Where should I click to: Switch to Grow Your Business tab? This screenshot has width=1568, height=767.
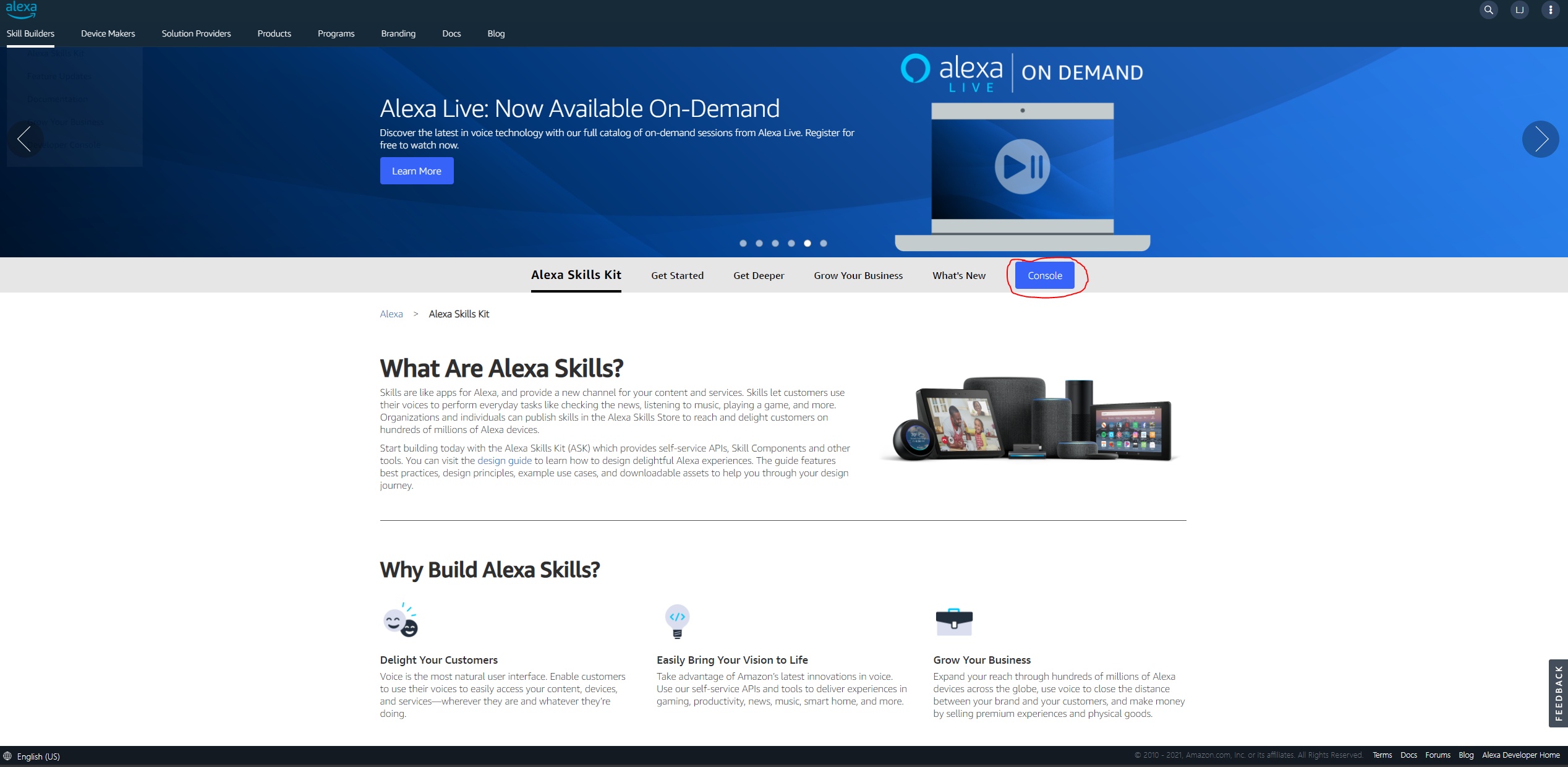[x=858, y=276]
